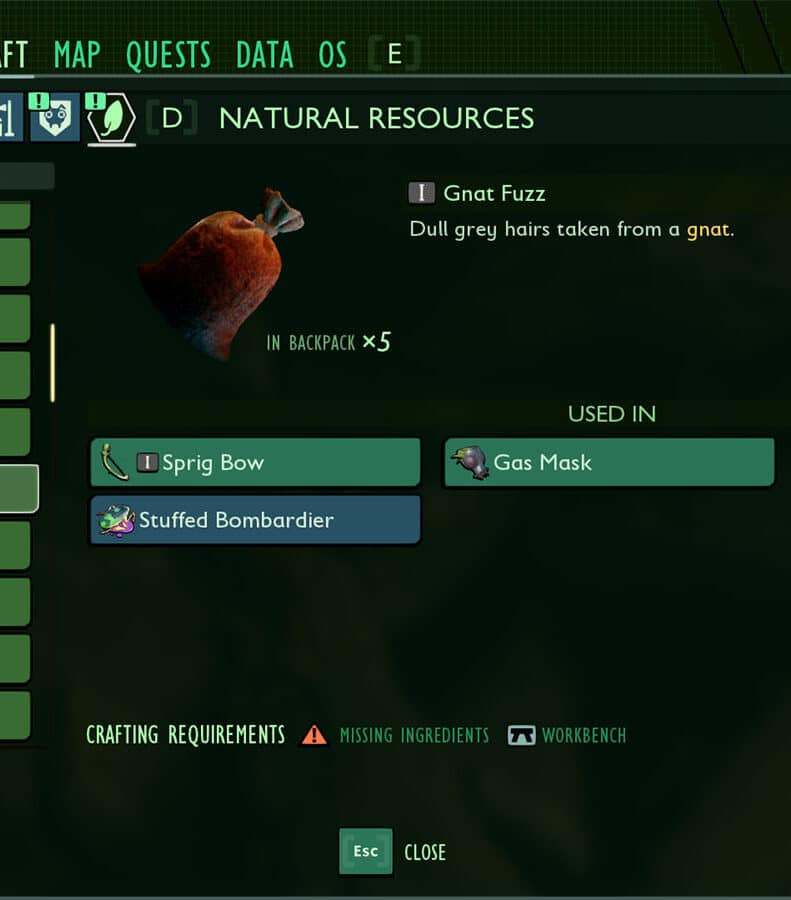This screenshot has width=791, height=900.
Task: Click the Stuffed Bombardier icon
Action: pos(116,520)
